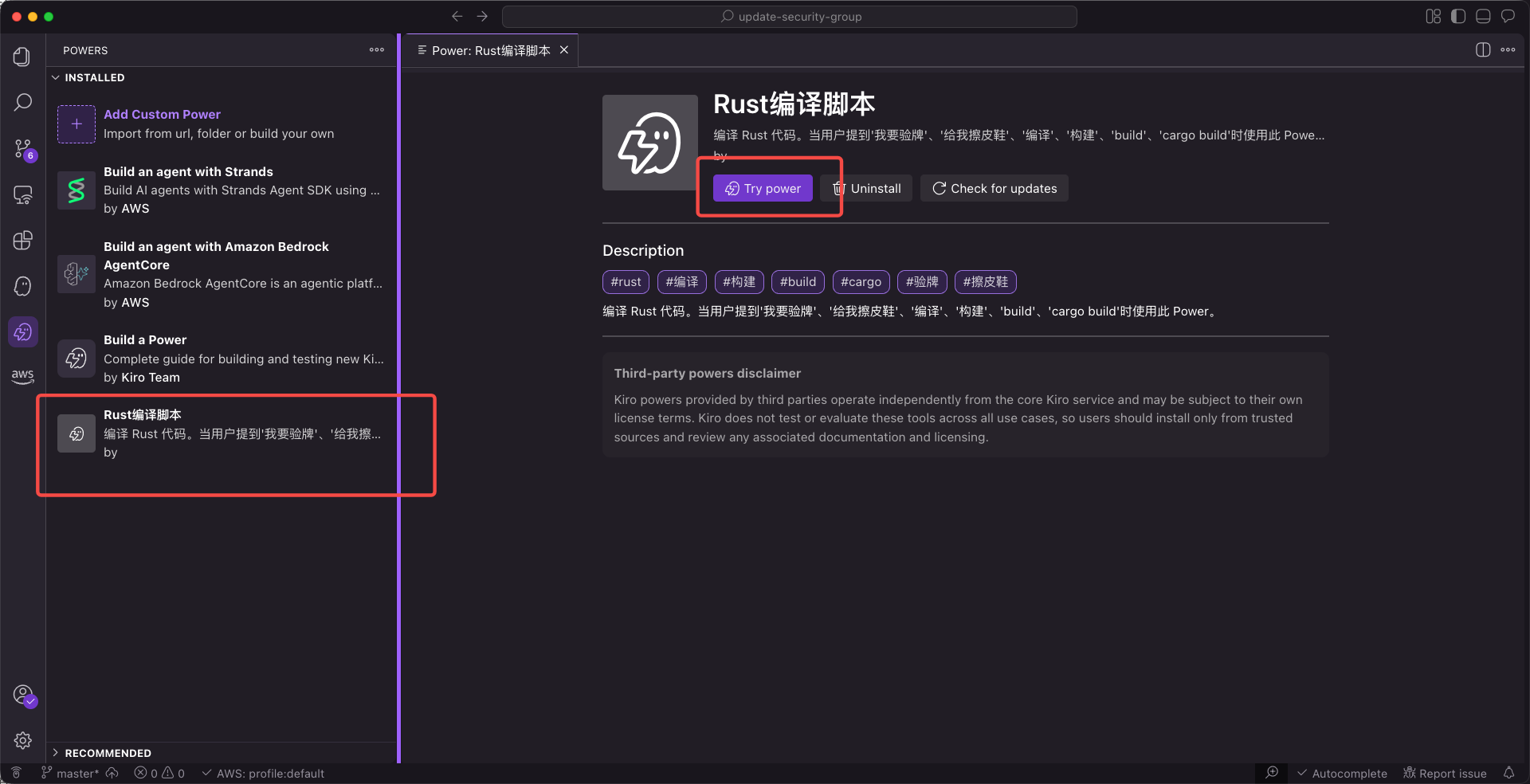Image resolution: width=1530 pixels, height=784 pixels.
Task: Open the Search view icon
Action: (x=22, y=103)
